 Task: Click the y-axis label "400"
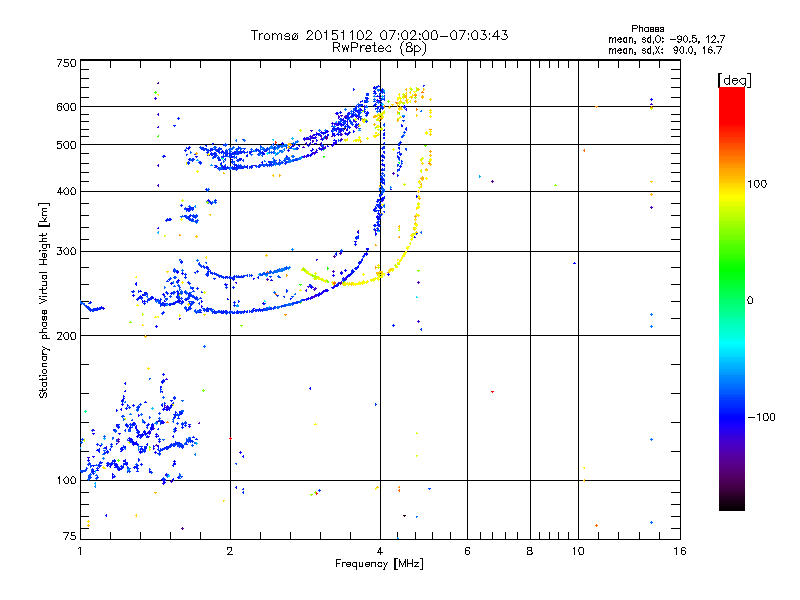click(66, 191)
